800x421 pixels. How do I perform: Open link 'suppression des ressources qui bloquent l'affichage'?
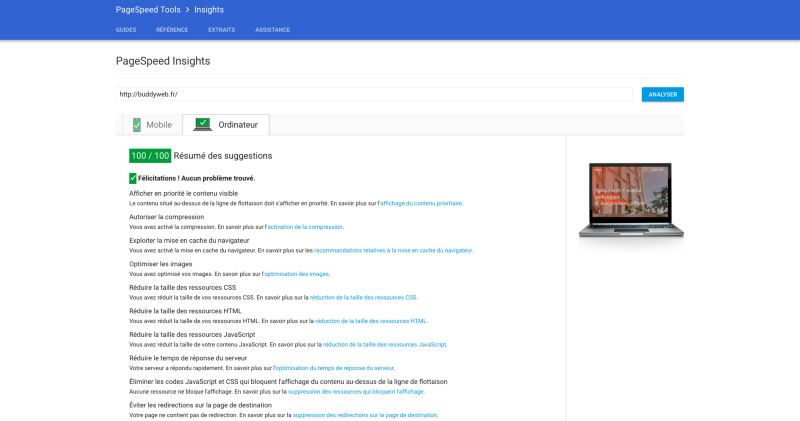coord(356,391)
